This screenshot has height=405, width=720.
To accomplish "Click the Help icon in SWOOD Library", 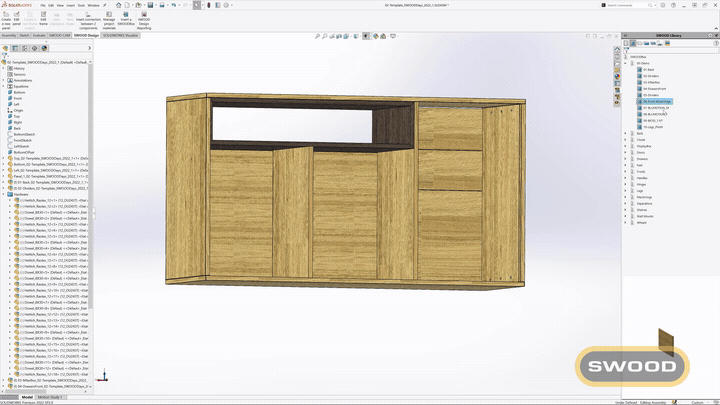I will pyautogui.click(x=716, y=43).
